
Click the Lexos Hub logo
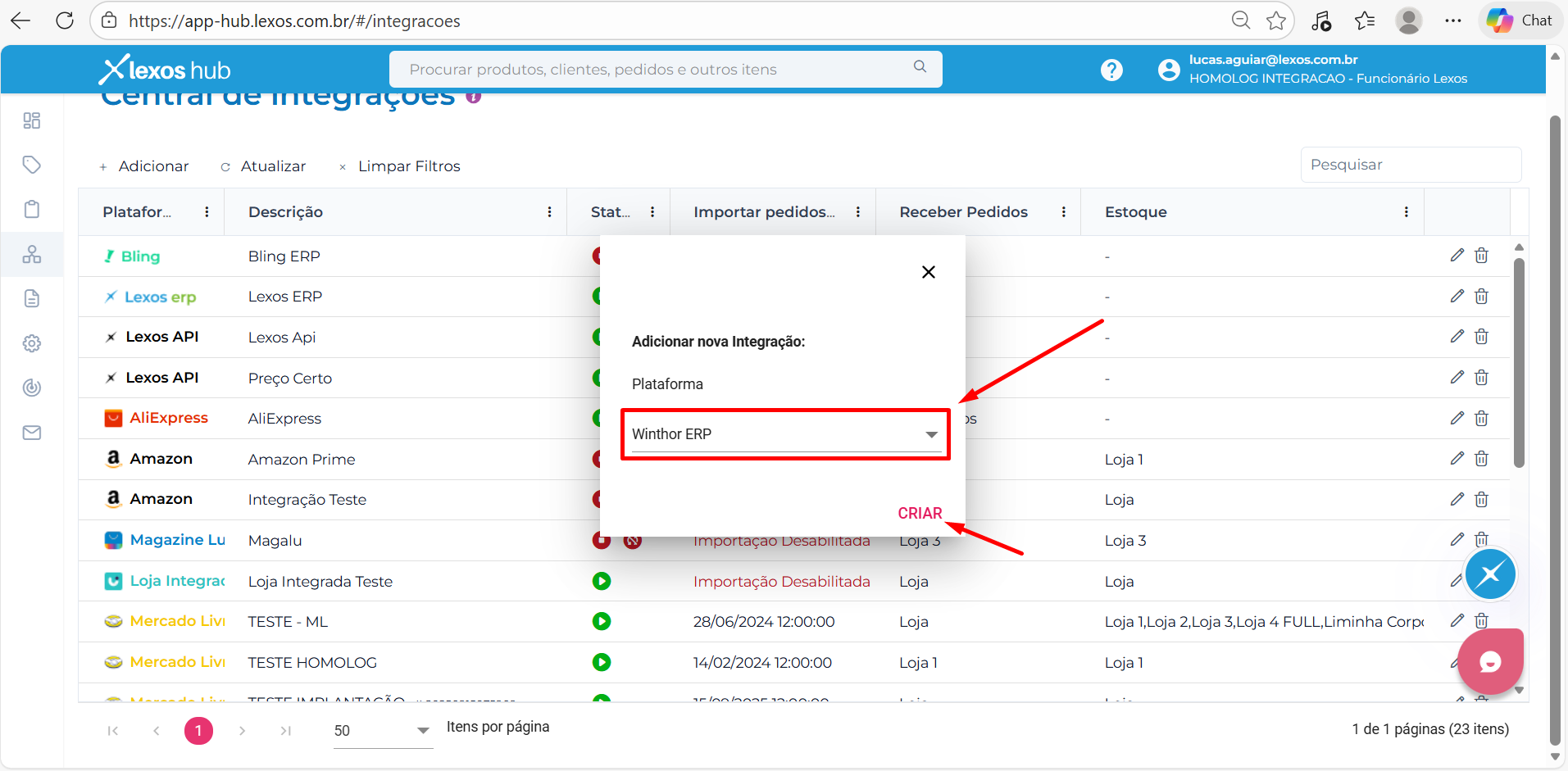pyautogui.click(x=165, y=70)
